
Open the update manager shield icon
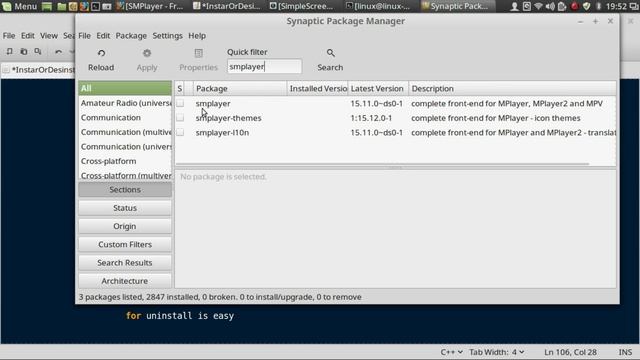[587, 6]
